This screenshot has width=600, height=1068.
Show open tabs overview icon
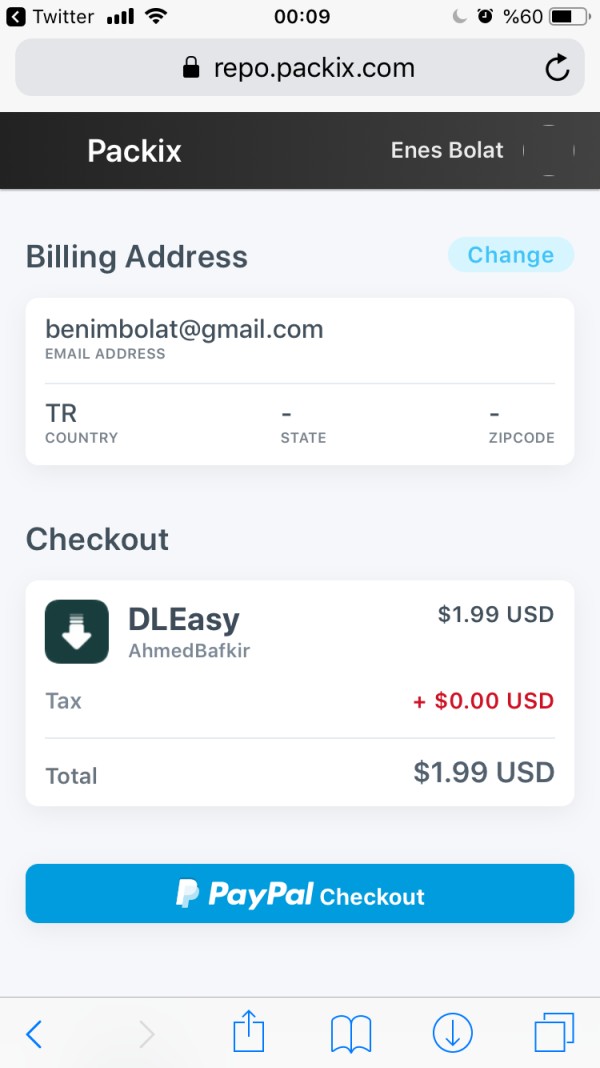tap(554, 1033)
